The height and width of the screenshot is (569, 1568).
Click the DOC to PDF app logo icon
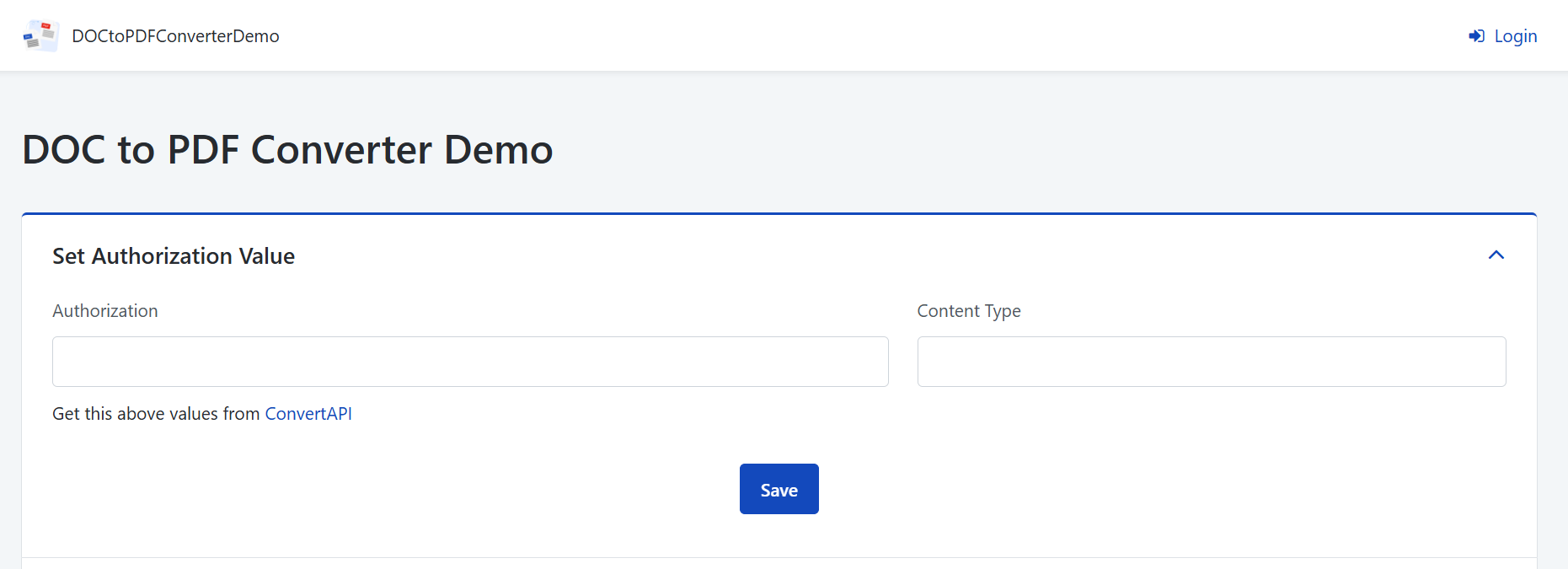pyautogui.click(x=40, y=36)
